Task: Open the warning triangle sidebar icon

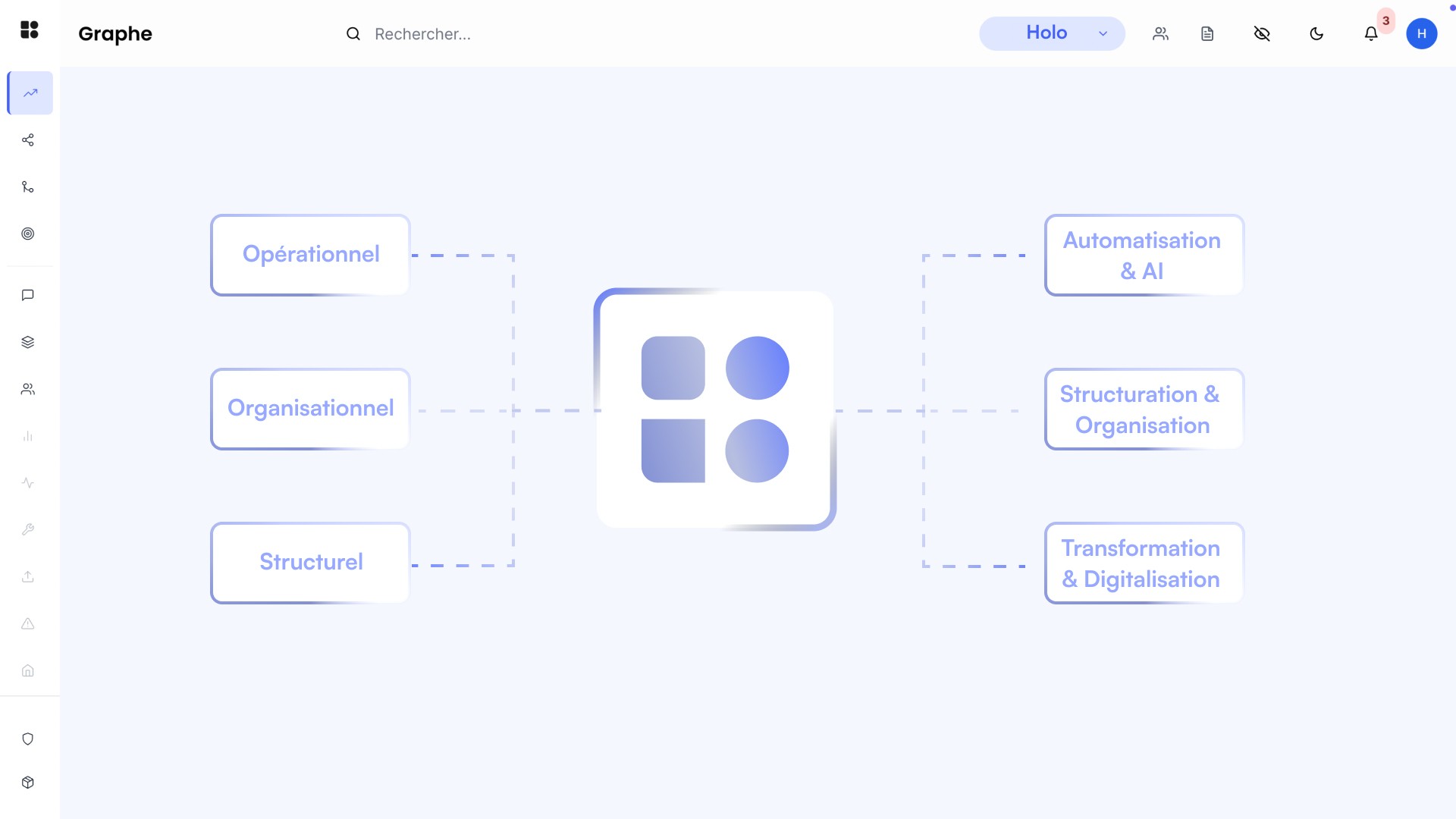Action: [x=28, y=623]
